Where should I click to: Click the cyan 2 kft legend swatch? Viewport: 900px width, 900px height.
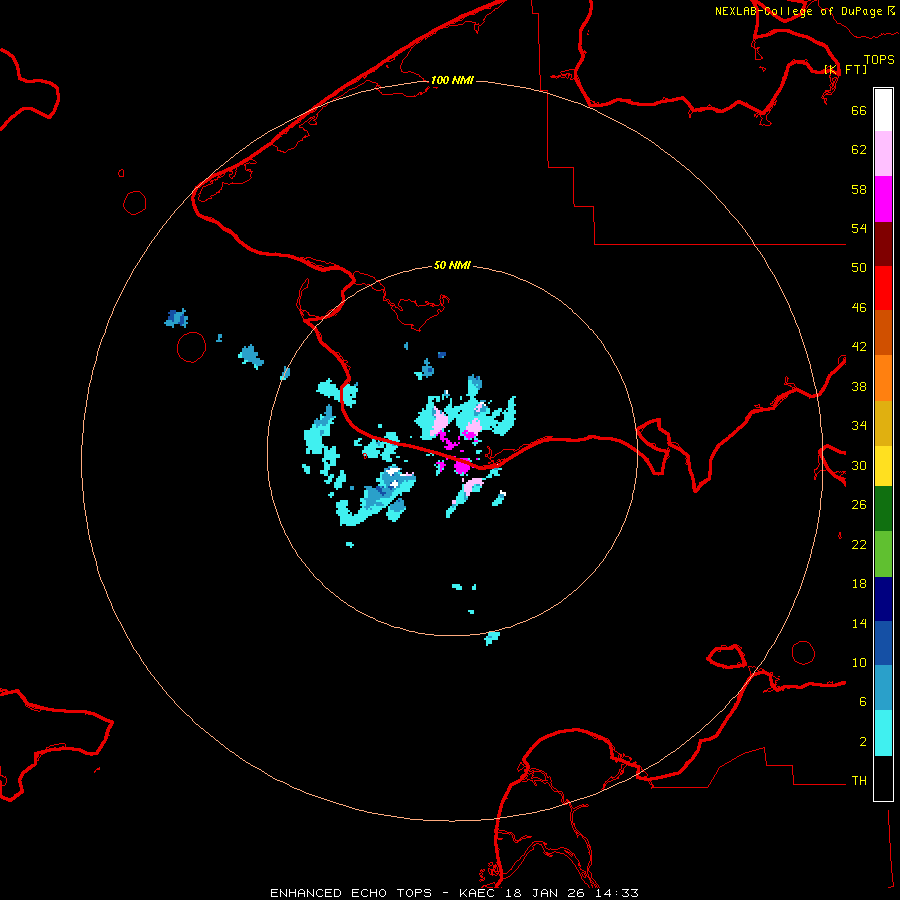click(883, 733)
